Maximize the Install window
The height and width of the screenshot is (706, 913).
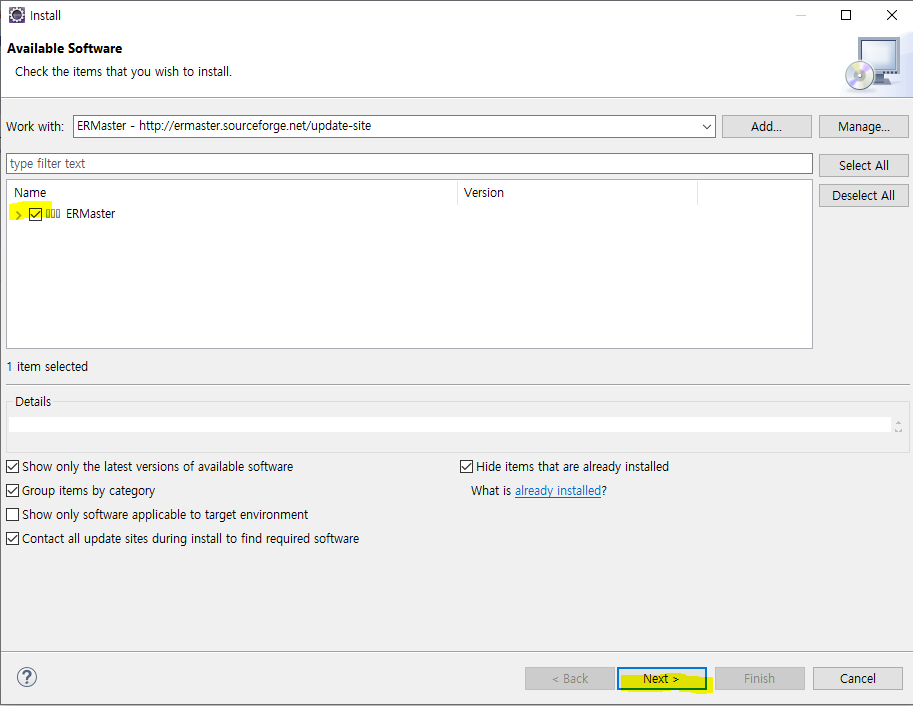click(846, 15)
